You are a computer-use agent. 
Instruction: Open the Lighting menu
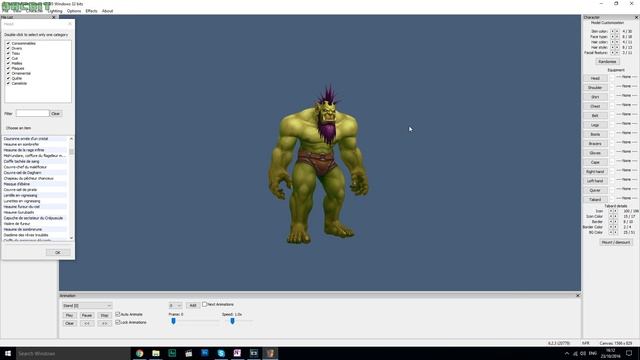coord(55,11)
